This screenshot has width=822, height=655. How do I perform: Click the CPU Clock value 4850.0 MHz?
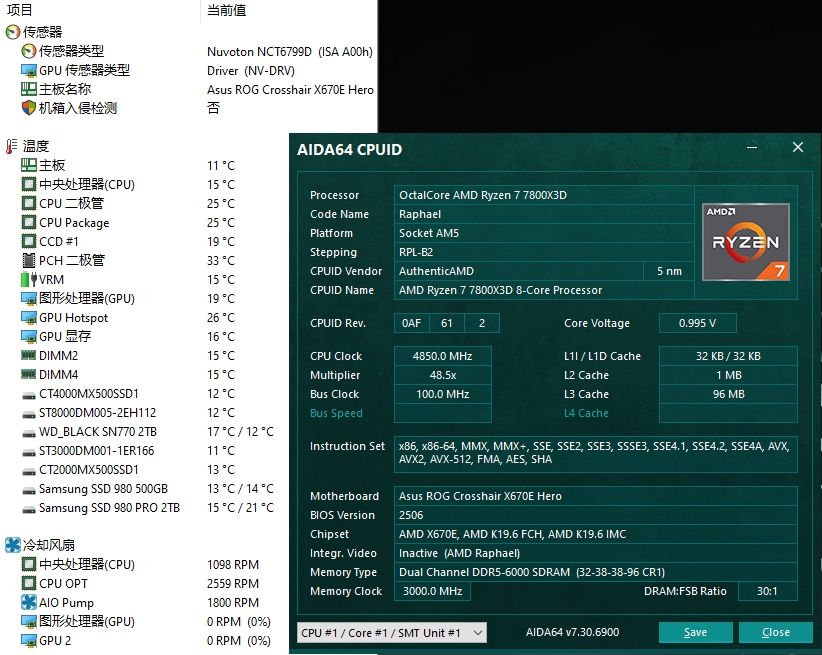click(x=442, y=356)
